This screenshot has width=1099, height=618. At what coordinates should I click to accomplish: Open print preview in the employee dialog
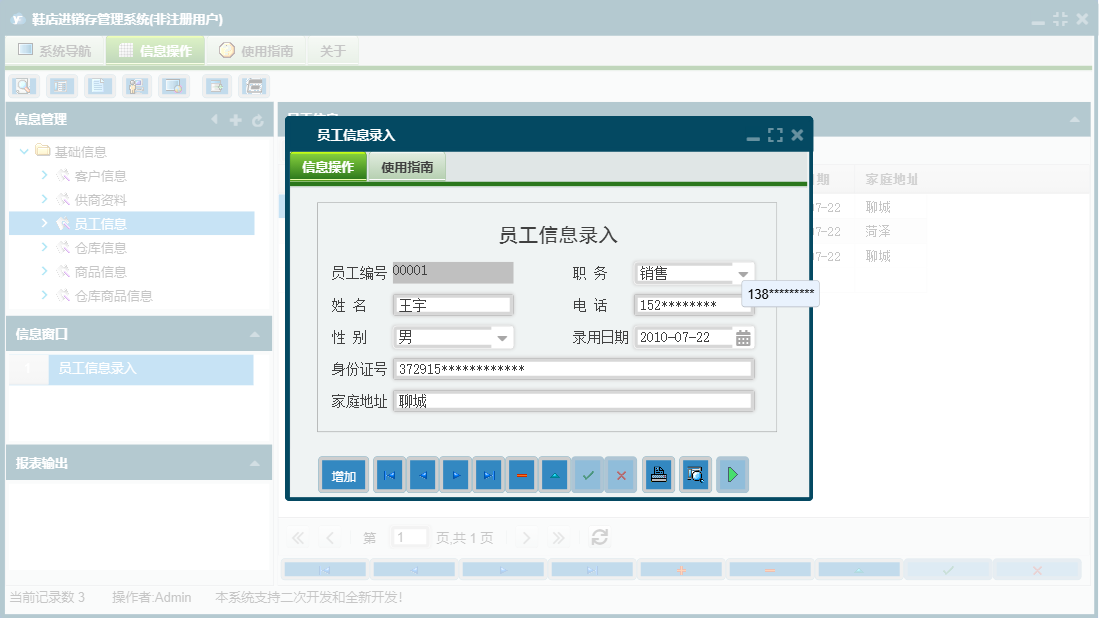click(695, 475)
